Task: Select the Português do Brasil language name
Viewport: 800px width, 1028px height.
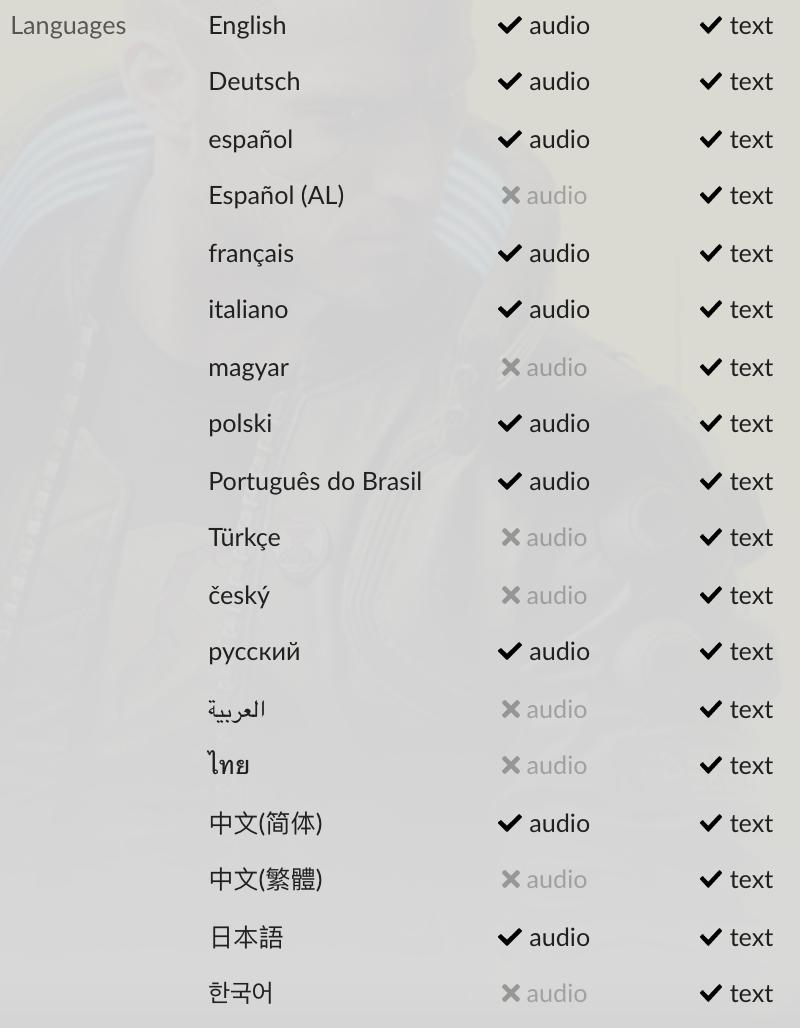Action: point(315,482)
